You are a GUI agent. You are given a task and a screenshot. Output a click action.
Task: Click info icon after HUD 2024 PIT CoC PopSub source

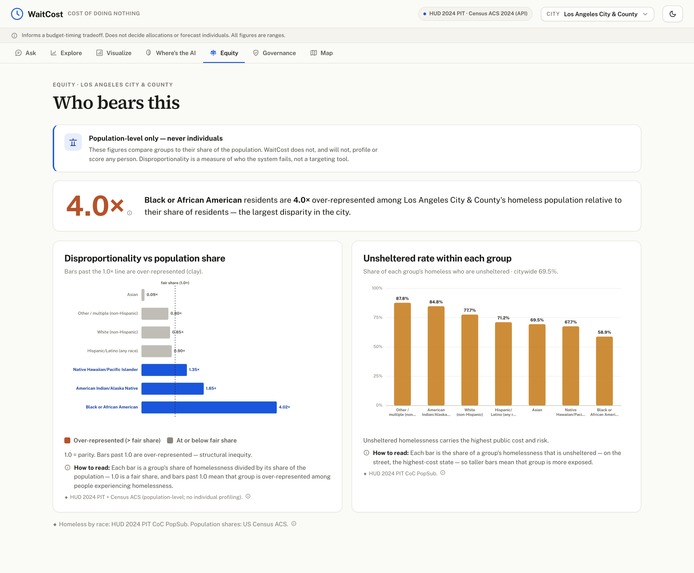[x=443, y=473]
